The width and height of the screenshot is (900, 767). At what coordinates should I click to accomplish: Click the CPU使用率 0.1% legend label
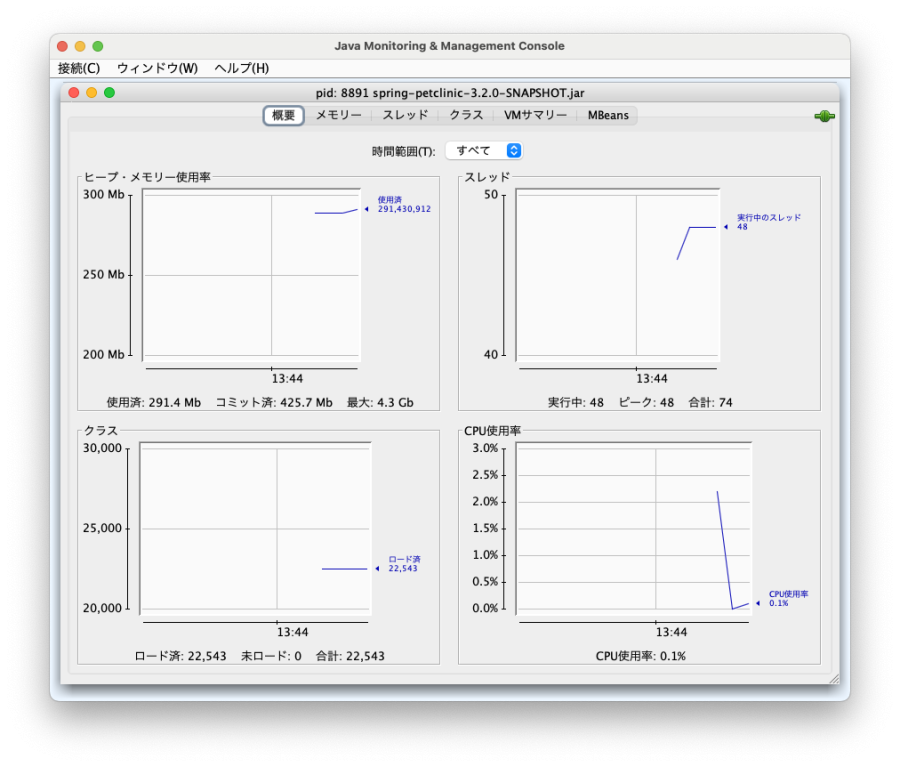[x=788, y=599]
